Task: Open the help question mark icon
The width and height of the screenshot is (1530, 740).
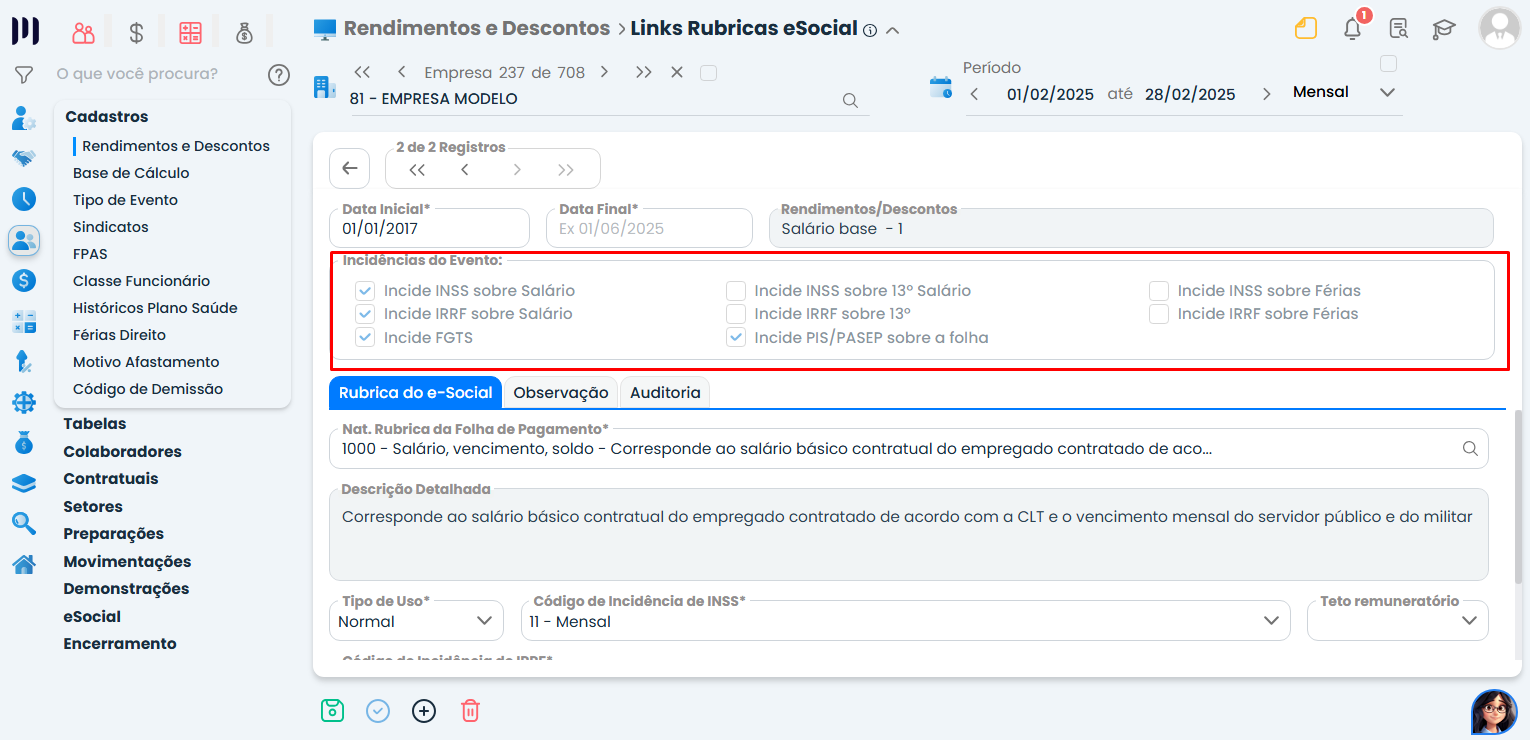Action: (279, 74)
